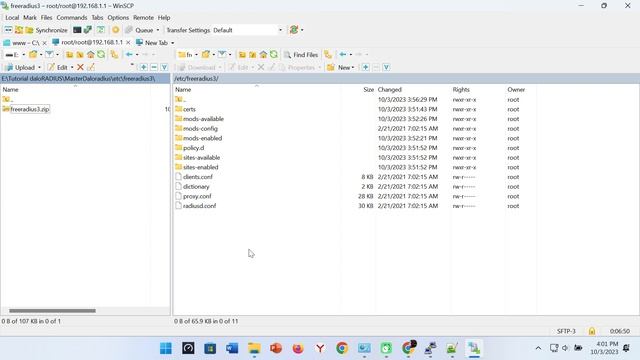Go to remote root directory icon
This screenshot has width=640, height=360.
253,55
